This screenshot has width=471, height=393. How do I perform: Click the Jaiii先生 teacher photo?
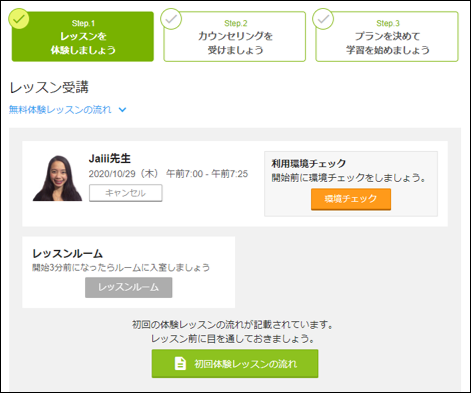tap(57, 178)
